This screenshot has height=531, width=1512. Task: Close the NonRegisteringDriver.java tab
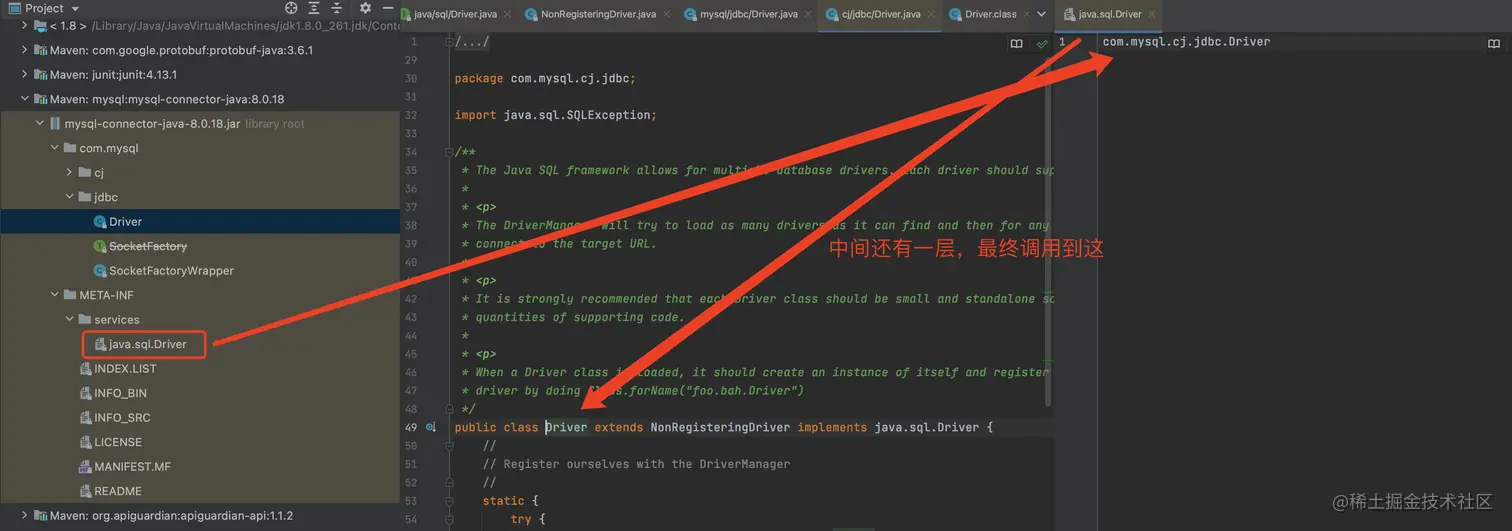tap(665, 14)
